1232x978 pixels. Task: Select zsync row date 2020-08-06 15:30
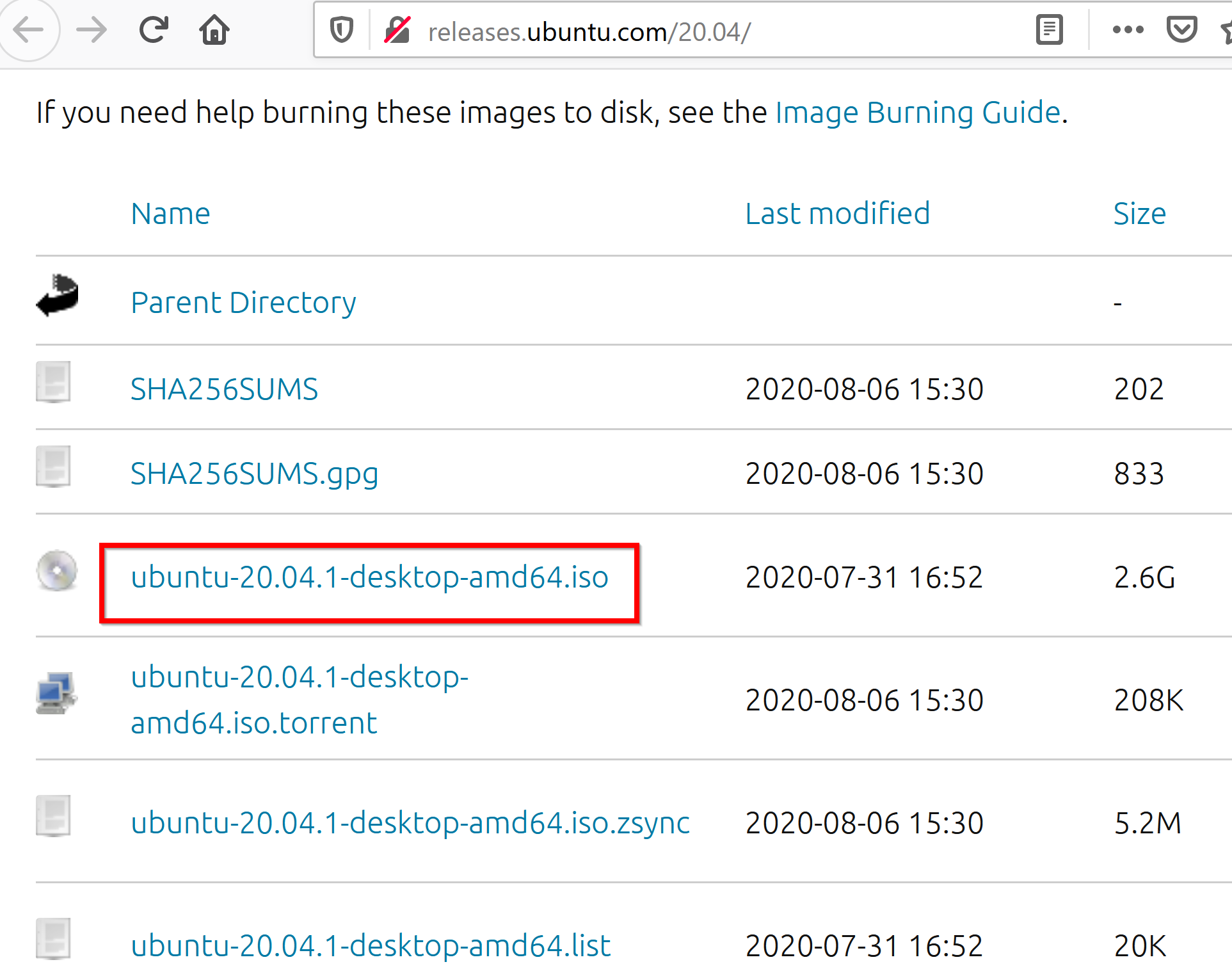(x=864, y=823)
